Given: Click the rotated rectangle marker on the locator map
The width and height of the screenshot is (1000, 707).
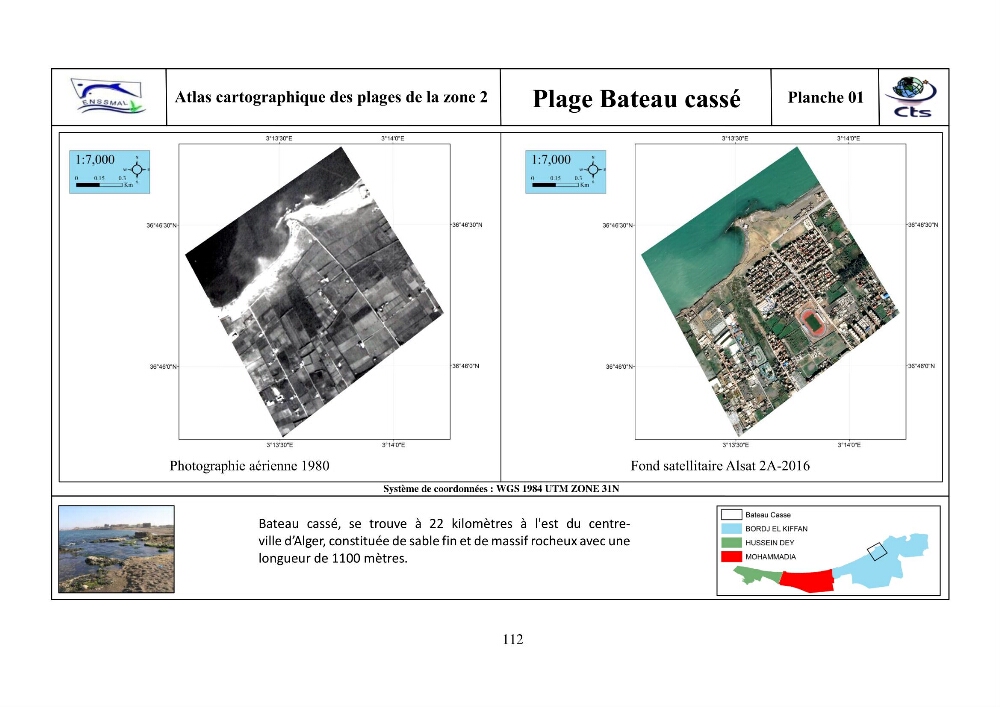Looking at the screenshot, I should tap(877, 551).
